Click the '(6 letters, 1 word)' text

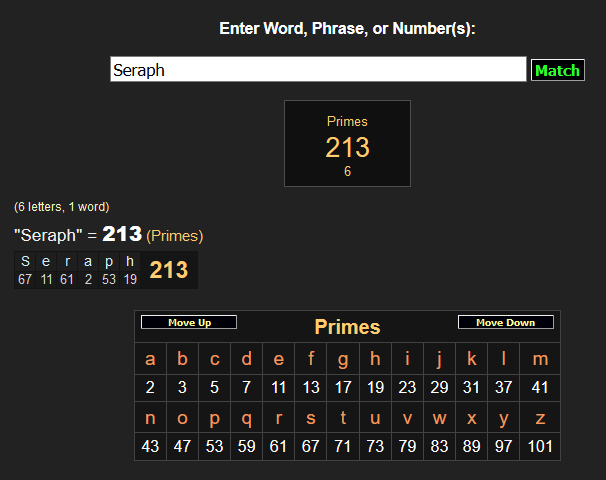(62, 207)
